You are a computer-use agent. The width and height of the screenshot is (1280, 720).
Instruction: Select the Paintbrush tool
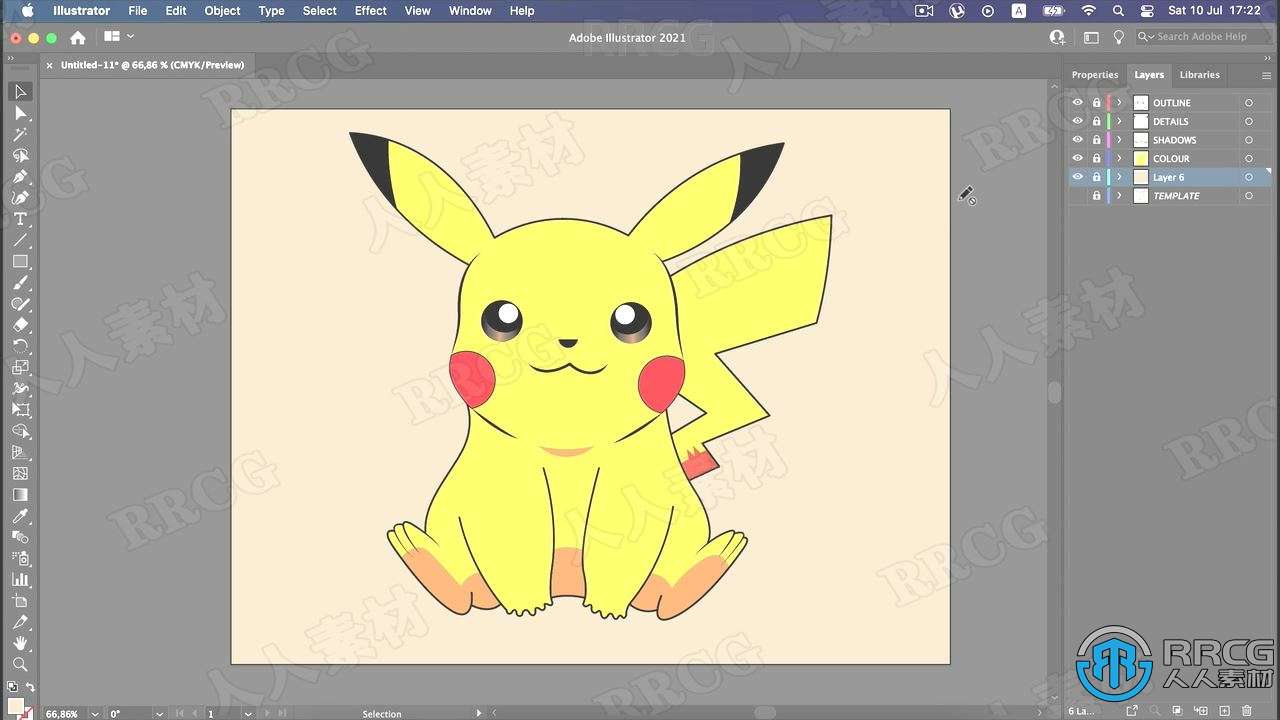click(x=20, y=283)
